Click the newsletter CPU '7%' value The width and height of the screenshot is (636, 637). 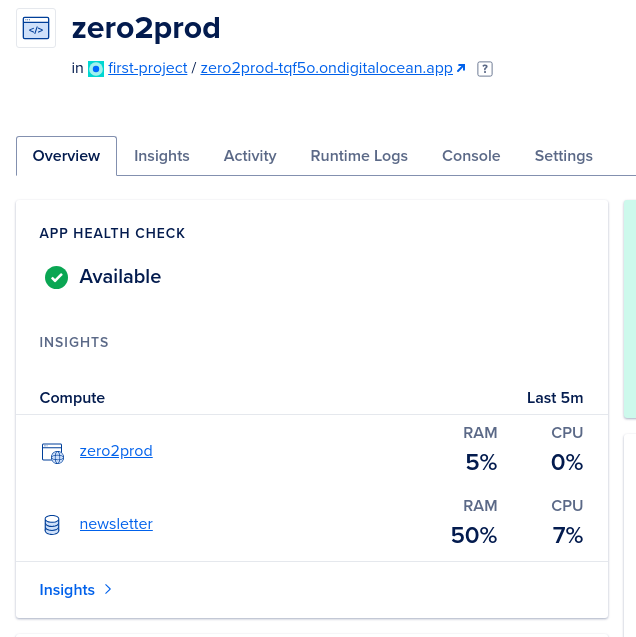pos(568,535)
